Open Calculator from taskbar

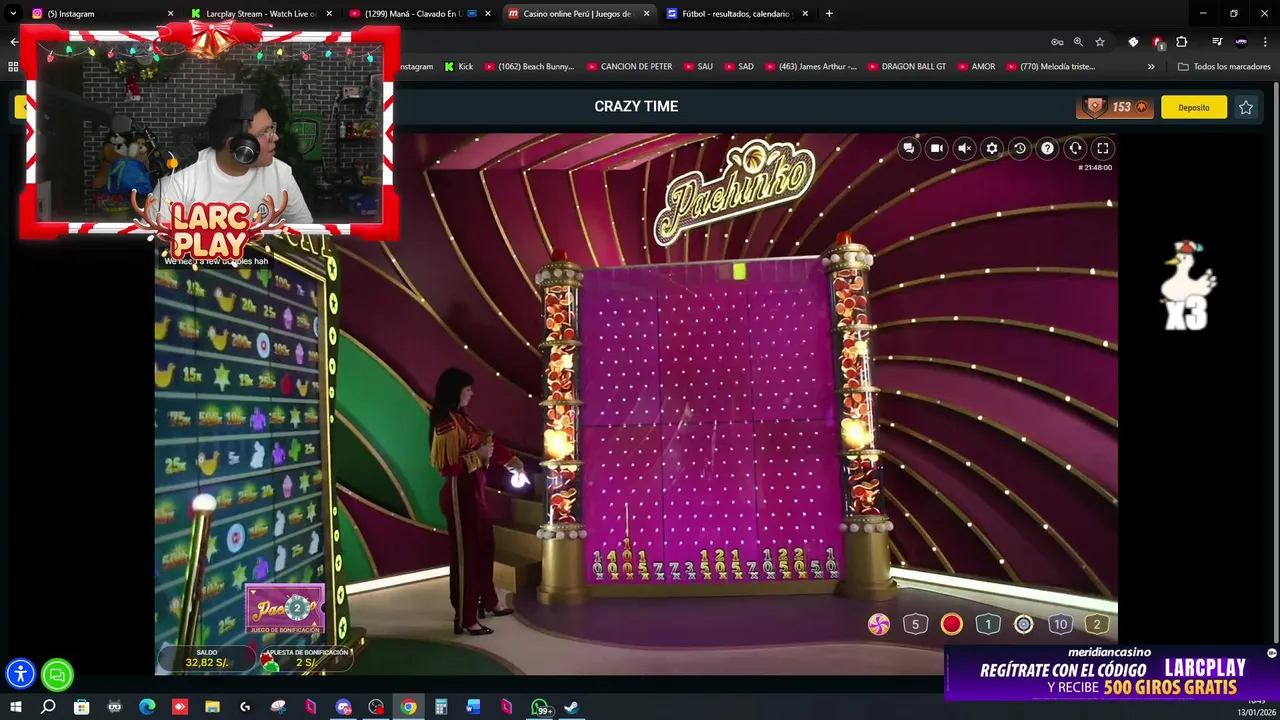(x=441, y=707)
